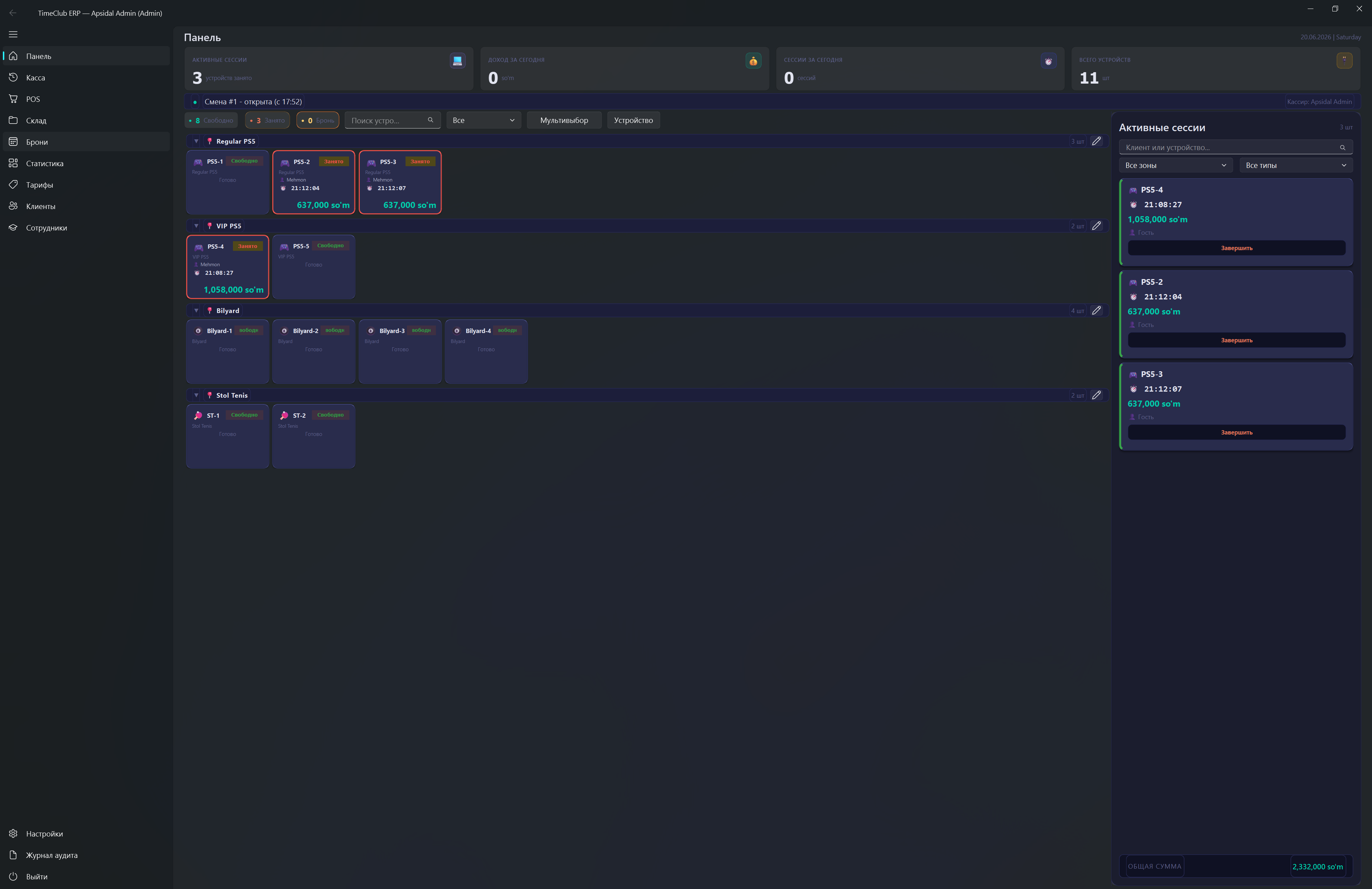Open Журнал аудита in the sidebar
Viewport: 1372px width, 889px height.
(86, 855)
